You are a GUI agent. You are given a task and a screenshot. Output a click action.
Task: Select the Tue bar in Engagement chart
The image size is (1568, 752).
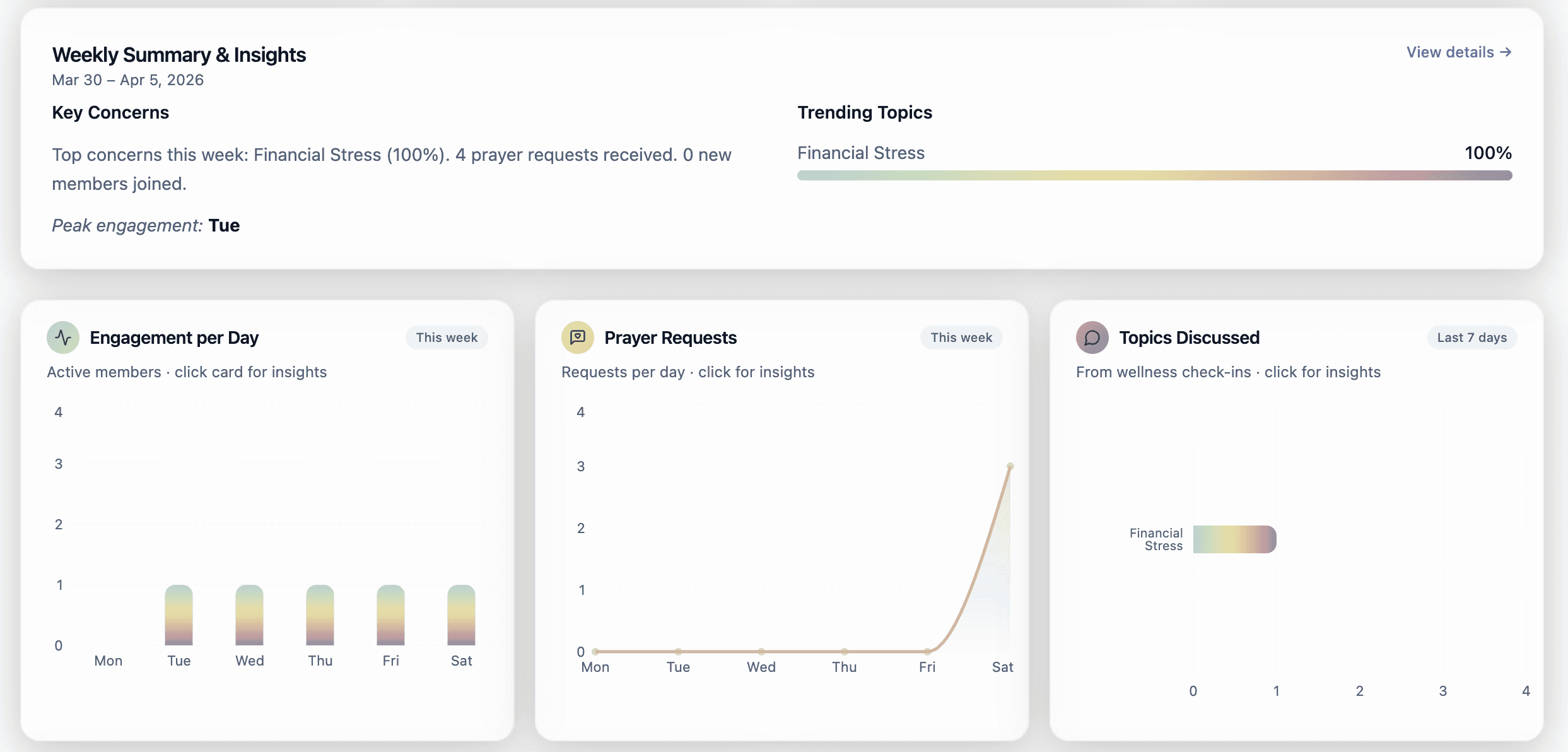coord(178,615)
